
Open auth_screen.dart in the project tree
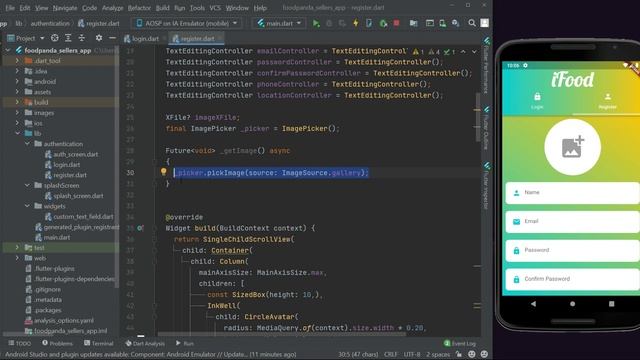point(76,154)
